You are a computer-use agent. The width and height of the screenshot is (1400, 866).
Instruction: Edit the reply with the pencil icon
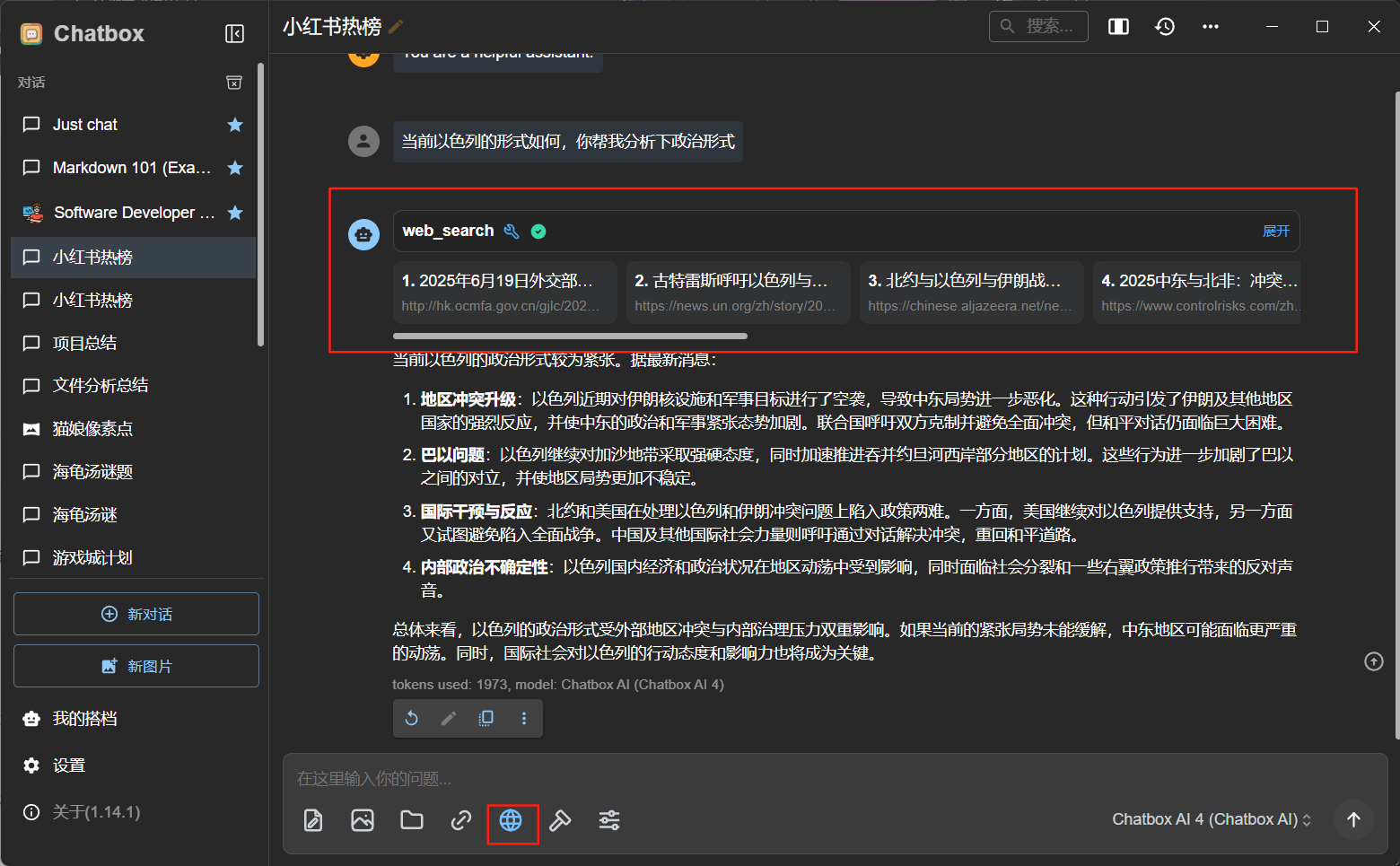click(x=449, y=718)
